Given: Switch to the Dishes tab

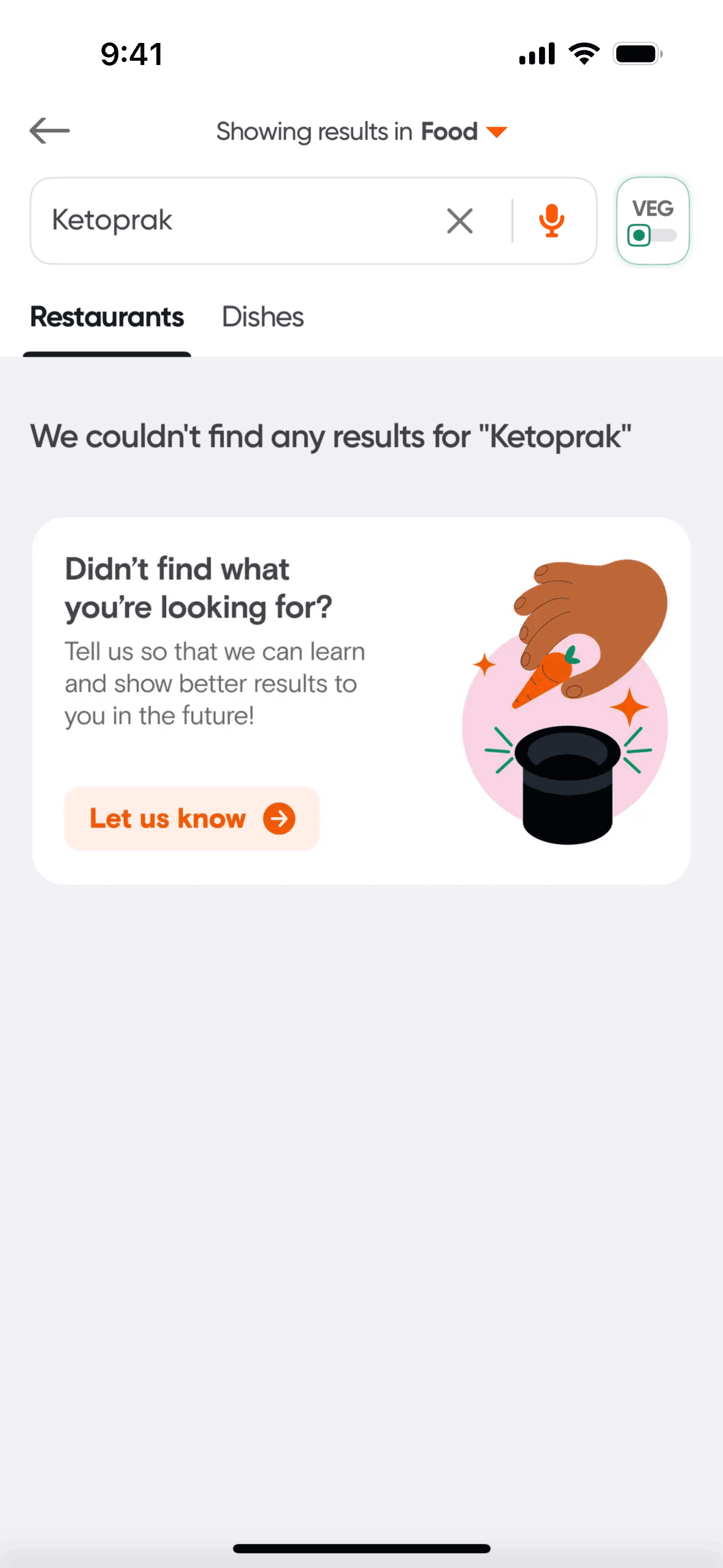Looking at the screenshot, I should point(262,317).
